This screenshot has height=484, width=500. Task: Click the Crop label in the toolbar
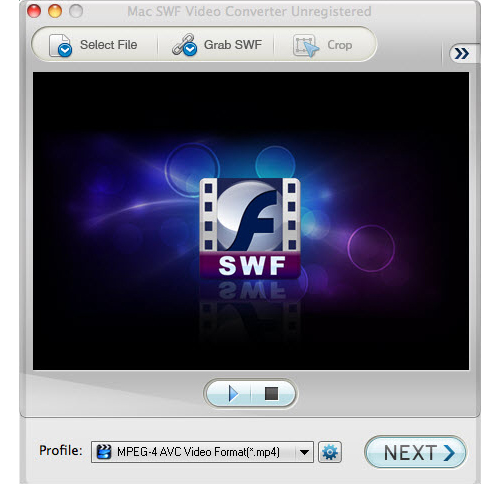pos(340,45)
